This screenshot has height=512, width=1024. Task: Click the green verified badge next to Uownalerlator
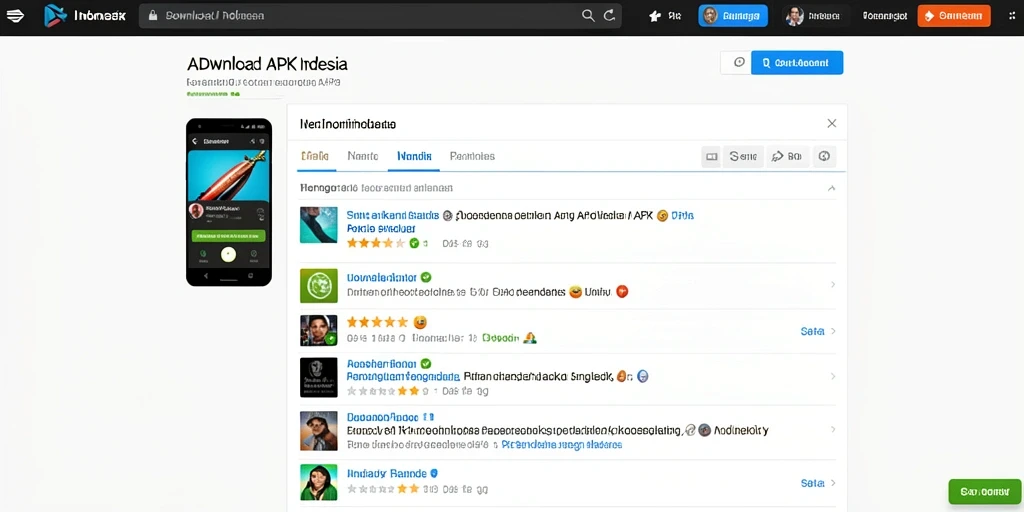pos(426,277)
